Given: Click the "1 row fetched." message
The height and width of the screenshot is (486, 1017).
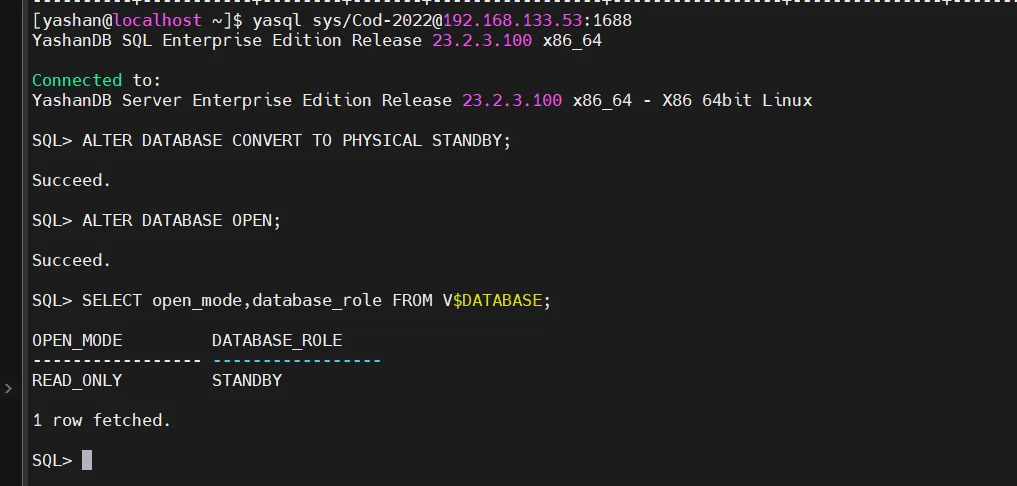Looking at the screenshot, I should click(x=101, y=420).
